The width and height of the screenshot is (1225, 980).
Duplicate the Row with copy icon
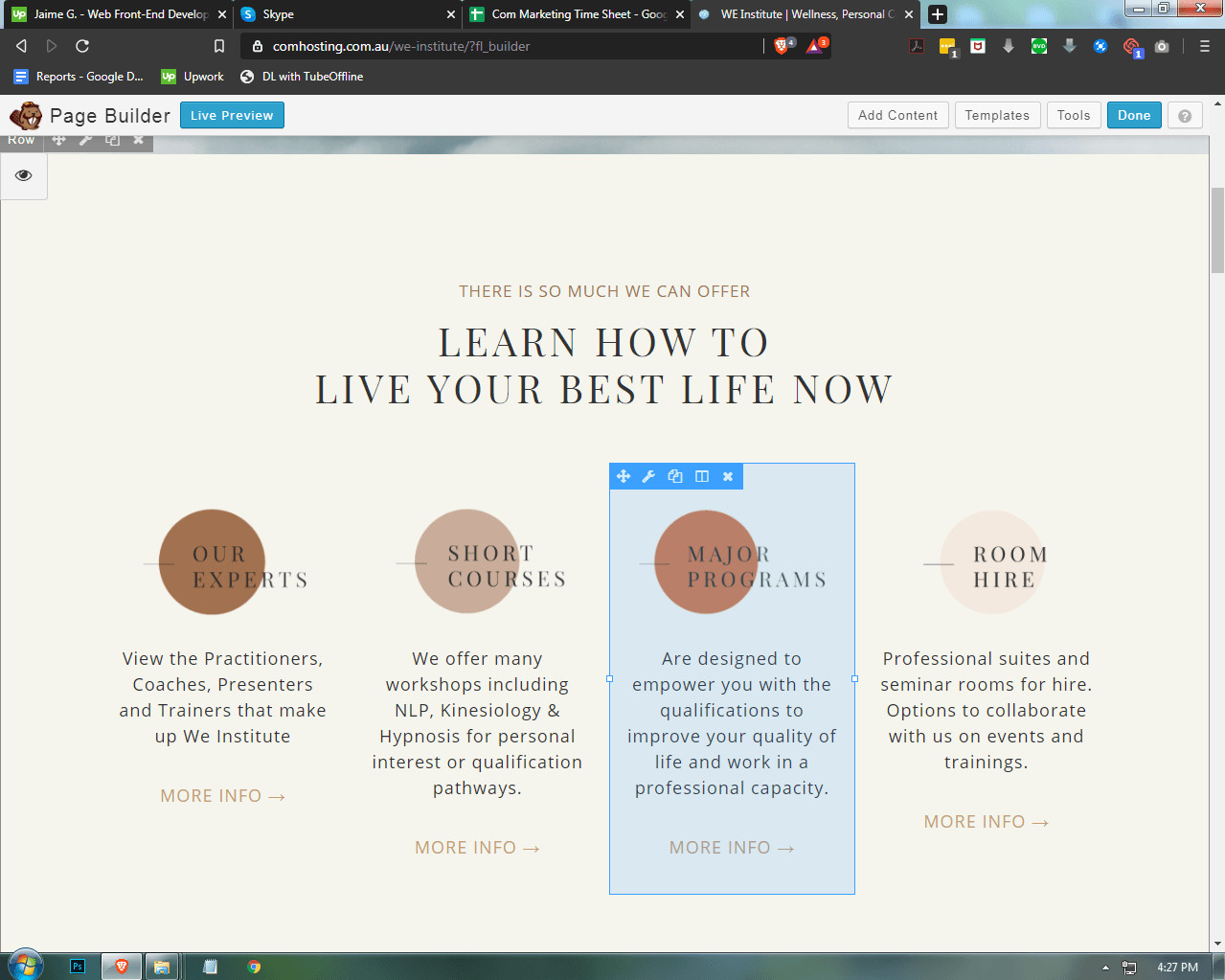pyautogui.click(x=112, y=140)
